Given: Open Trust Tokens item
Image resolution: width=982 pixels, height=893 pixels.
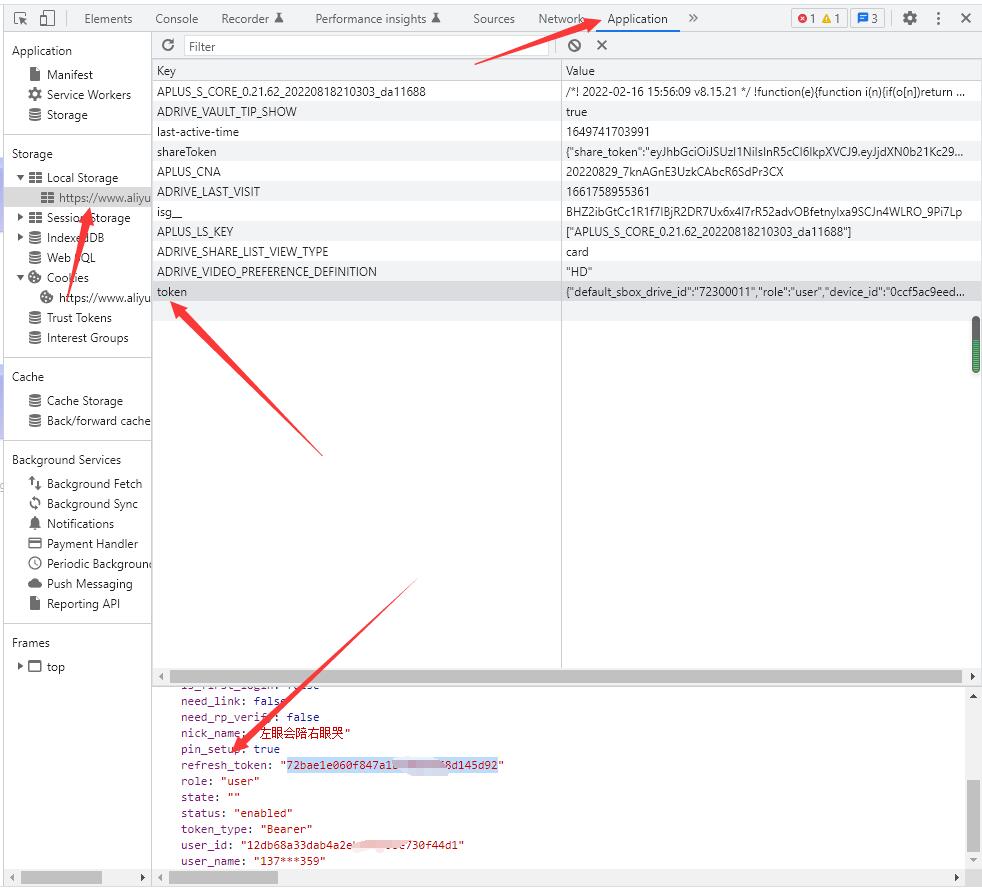Looking at the screenshot, I should pos(79,317).
